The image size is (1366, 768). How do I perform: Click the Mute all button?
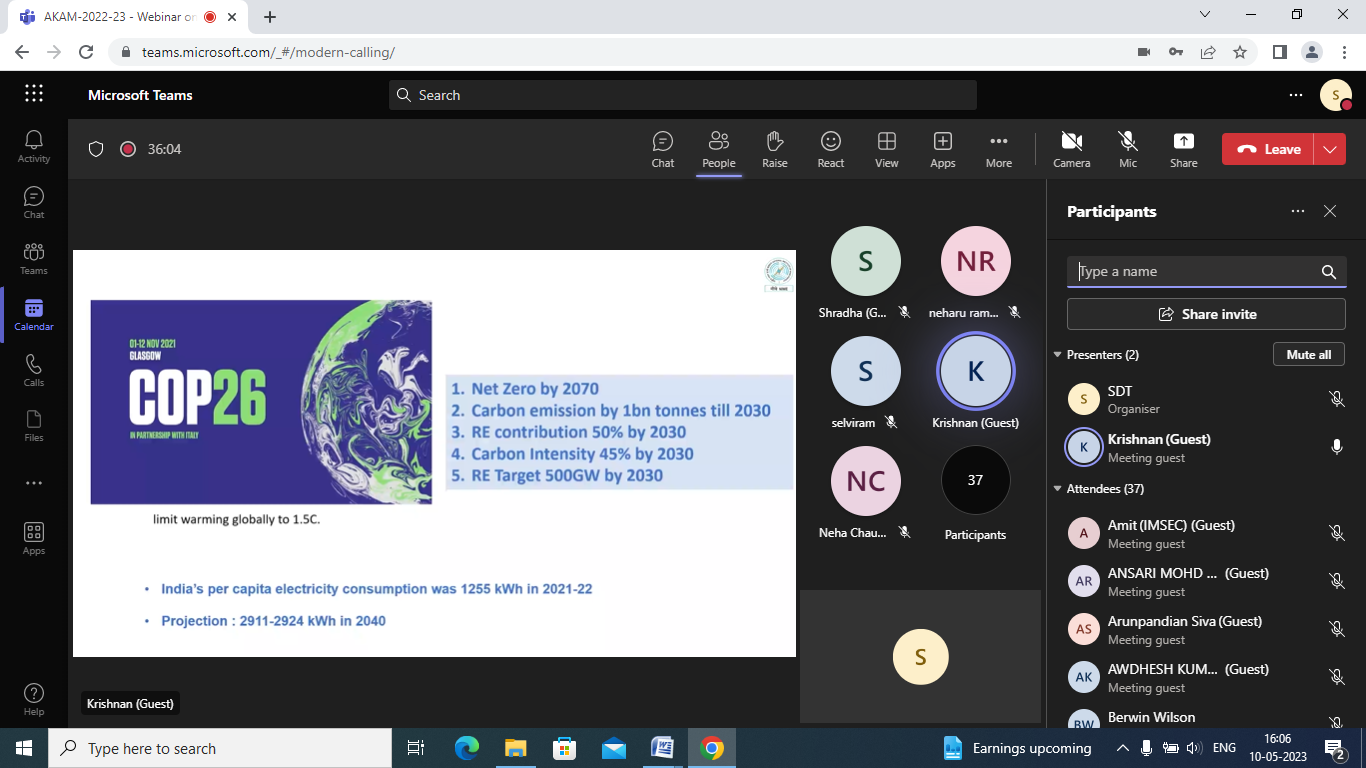click(x=1308, y=355)
